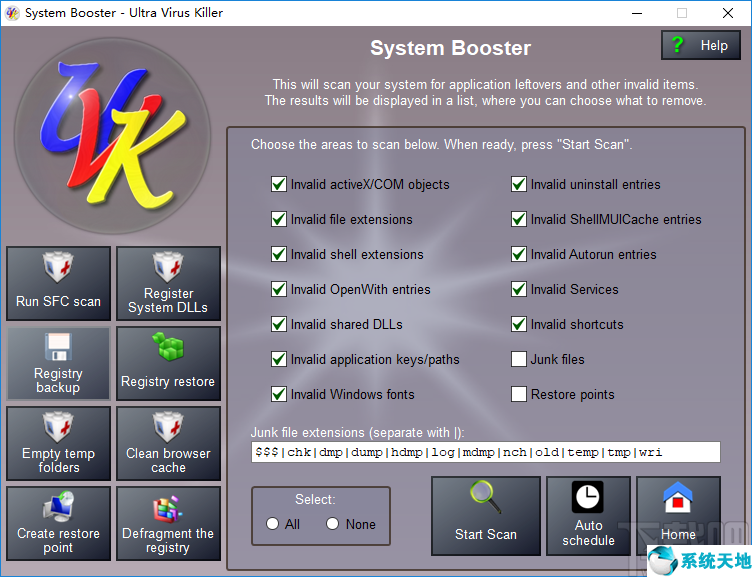Click the Empty temp folders shield icon
Viewport: 752px width, 577px height.
[58, 426]
